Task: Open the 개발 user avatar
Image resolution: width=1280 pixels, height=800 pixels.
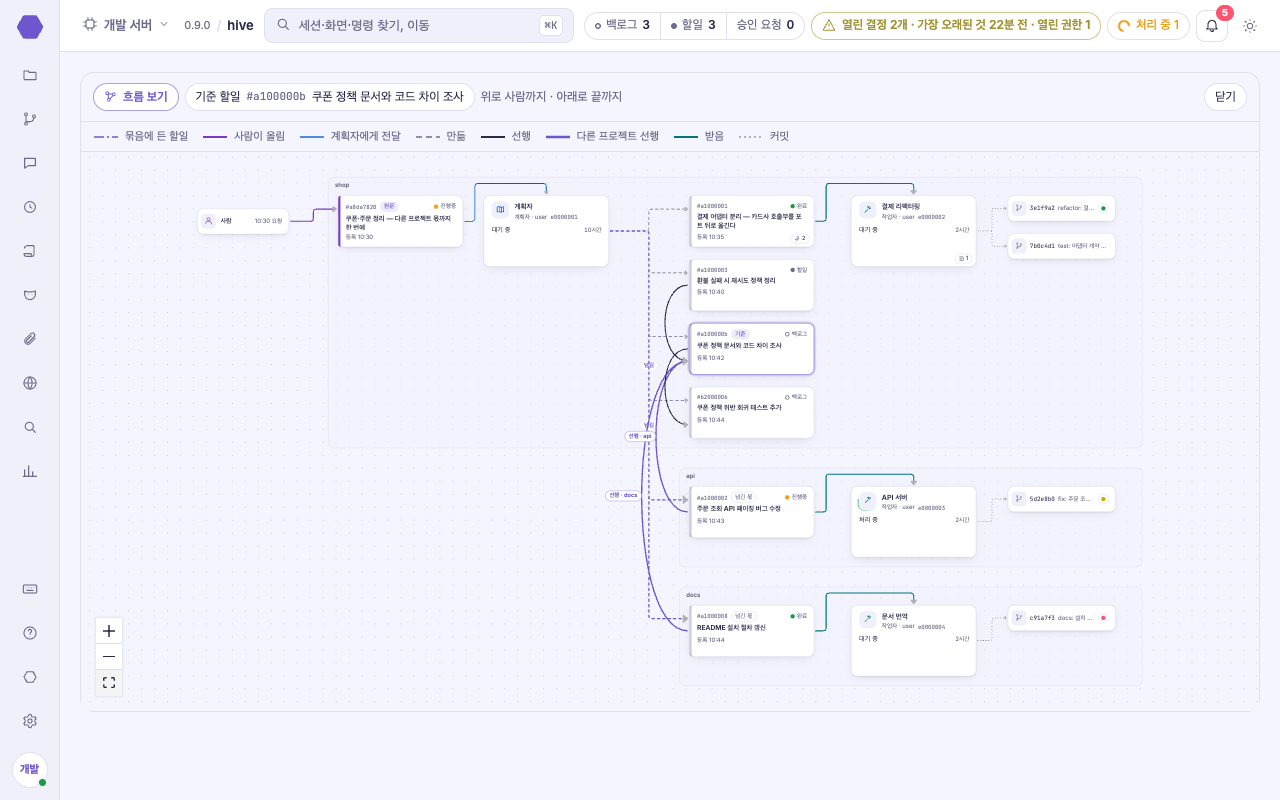Action: tap(30, 770)
